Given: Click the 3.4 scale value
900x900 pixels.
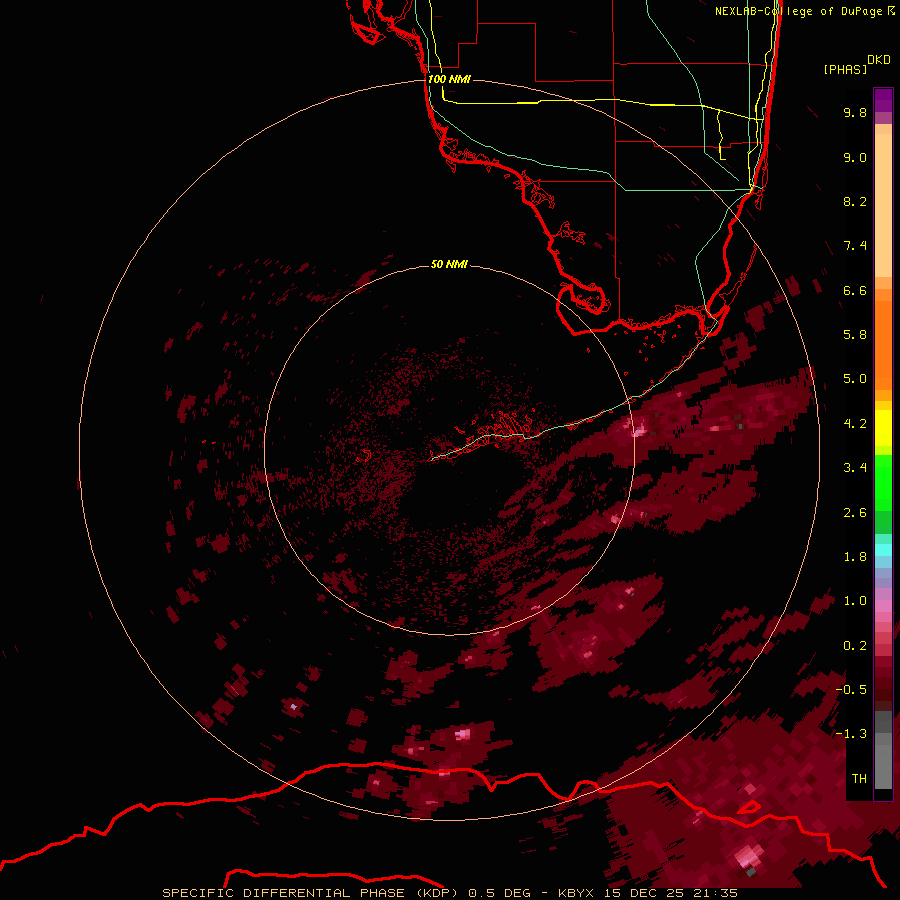Looking at the screenshot, I should click(855, 468).
